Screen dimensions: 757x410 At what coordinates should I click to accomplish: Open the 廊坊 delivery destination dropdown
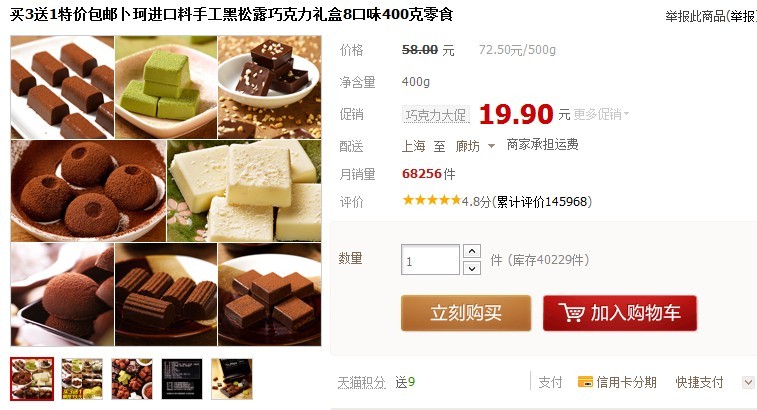(x=475, y=146)
